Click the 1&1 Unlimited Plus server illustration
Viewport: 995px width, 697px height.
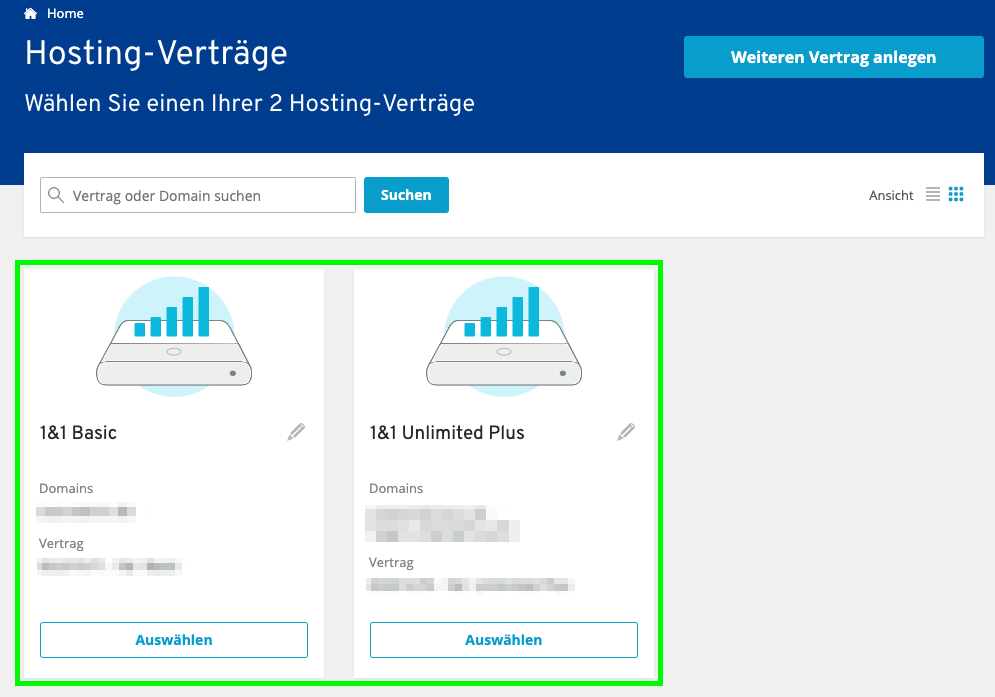click(x=504, y=336)
